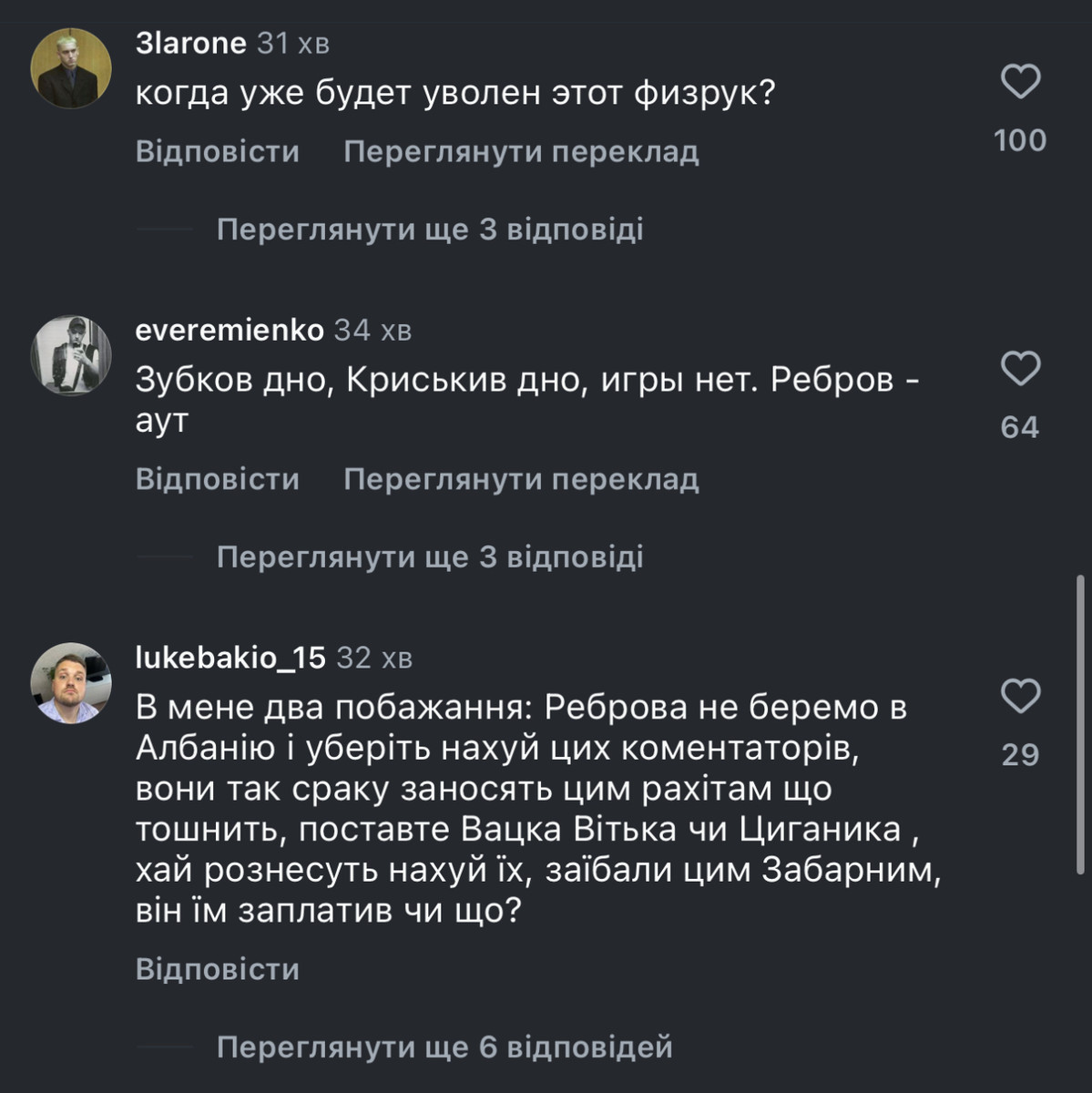Viewport: 1092px width, 1093px height.
Task: Click the 64 likes count on everemienko's comment
Action: (x=1020, y=427)
